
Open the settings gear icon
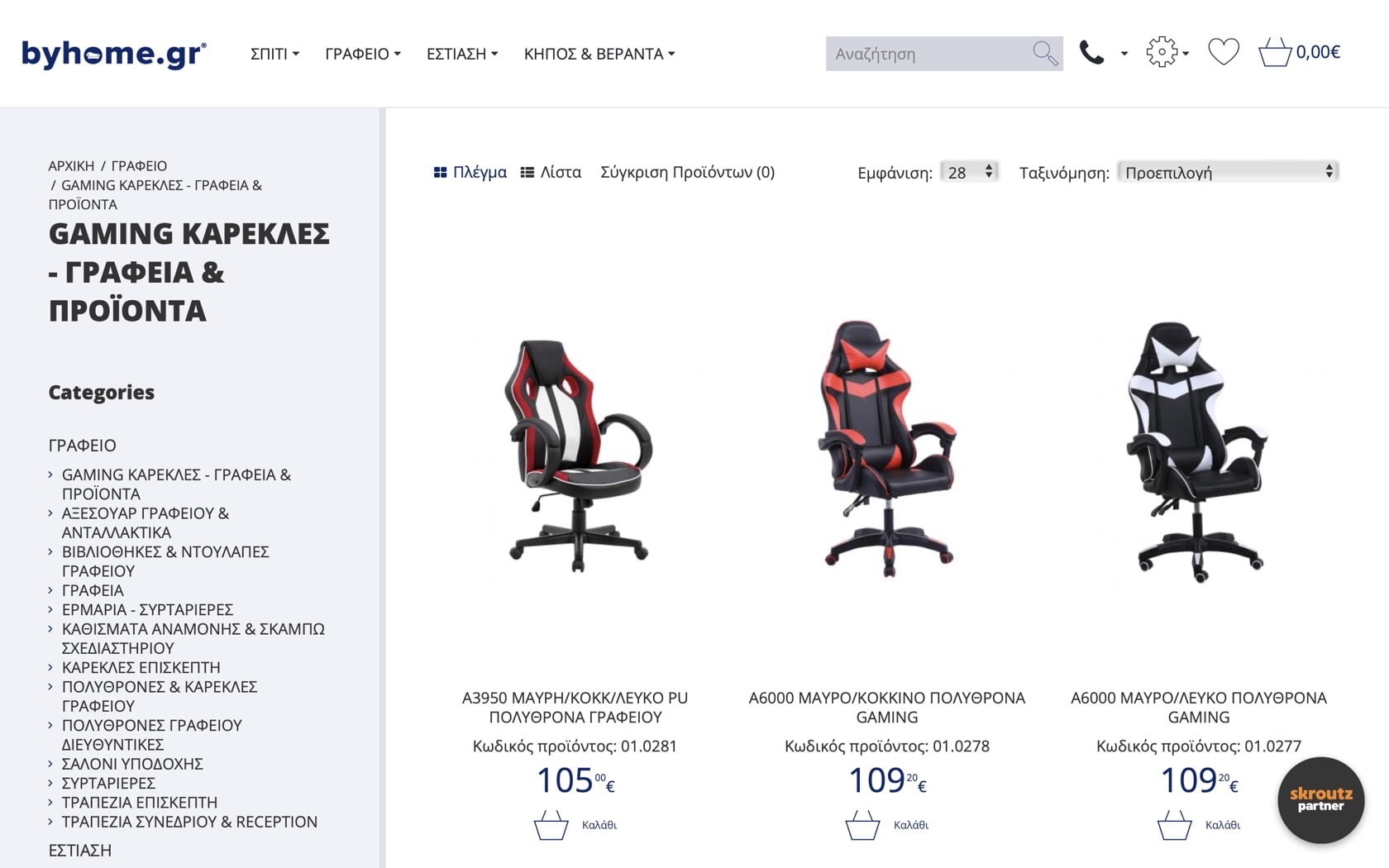tap(1162, 52)
